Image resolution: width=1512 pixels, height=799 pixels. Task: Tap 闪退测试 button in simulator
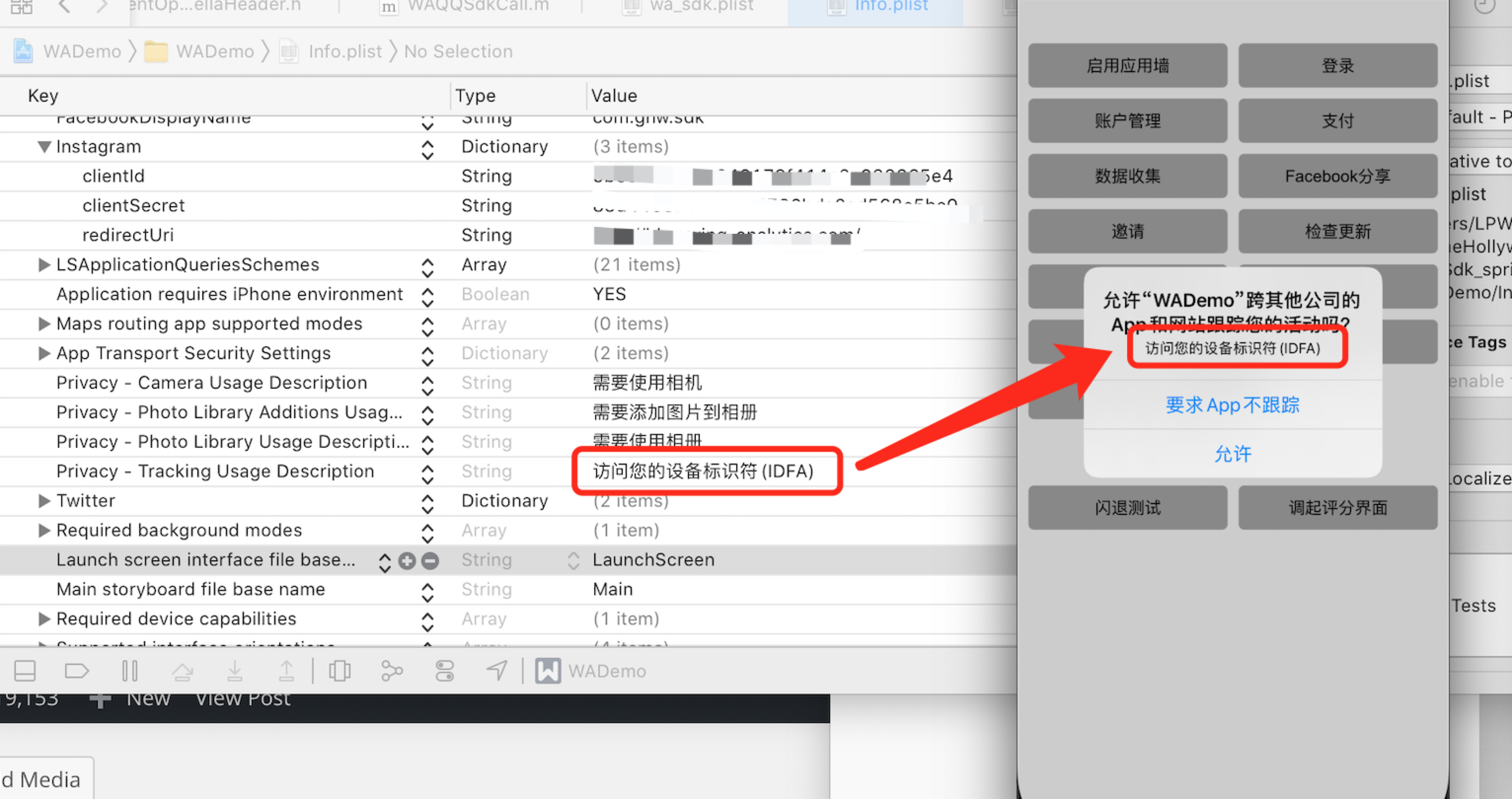(x=1128, y=508)
